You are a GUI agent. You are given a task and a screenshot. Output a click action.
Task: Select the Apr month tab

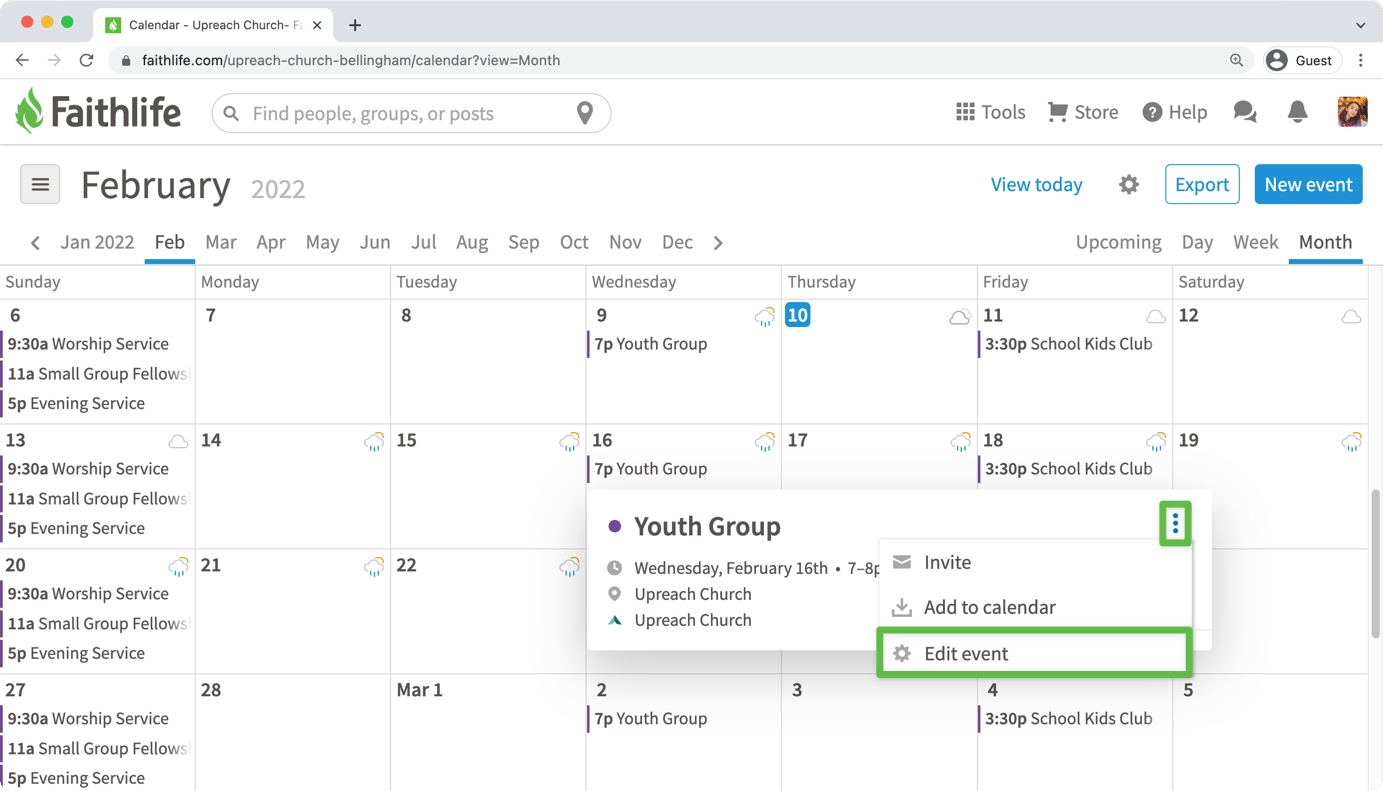(x=271, y=242)
